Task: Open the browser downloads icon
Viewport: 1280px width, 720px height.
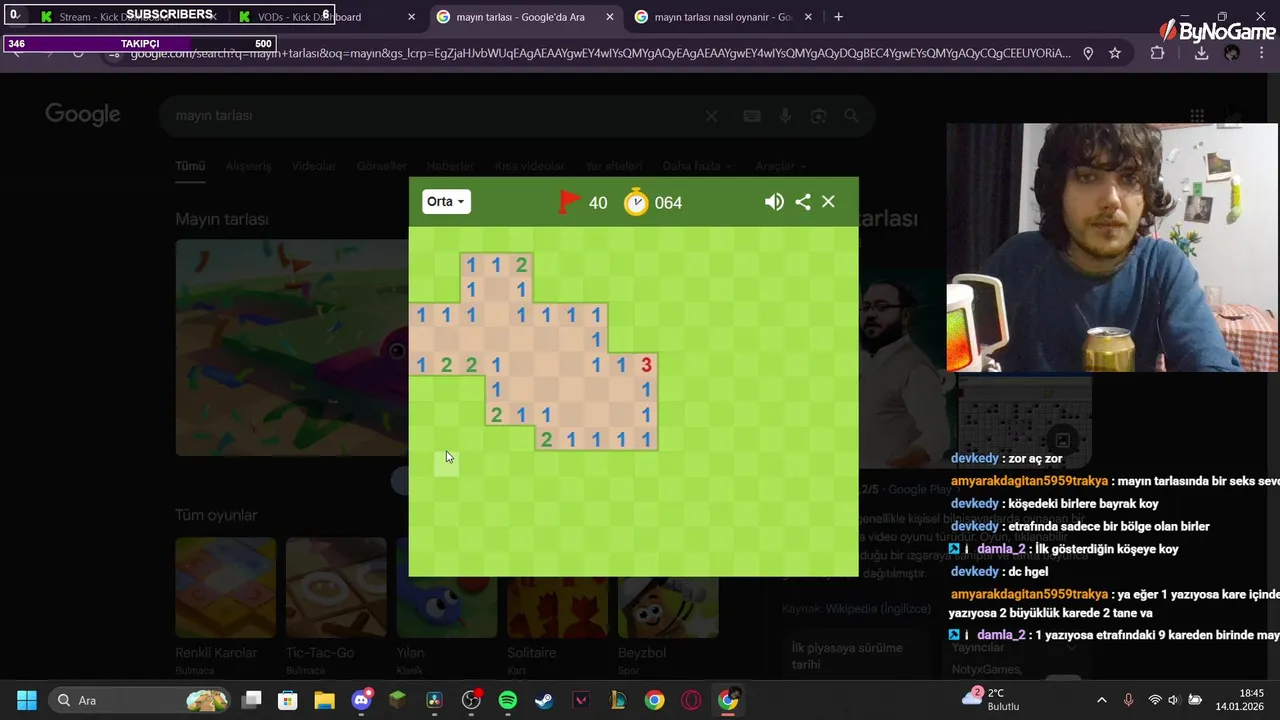Action: 1201,53
